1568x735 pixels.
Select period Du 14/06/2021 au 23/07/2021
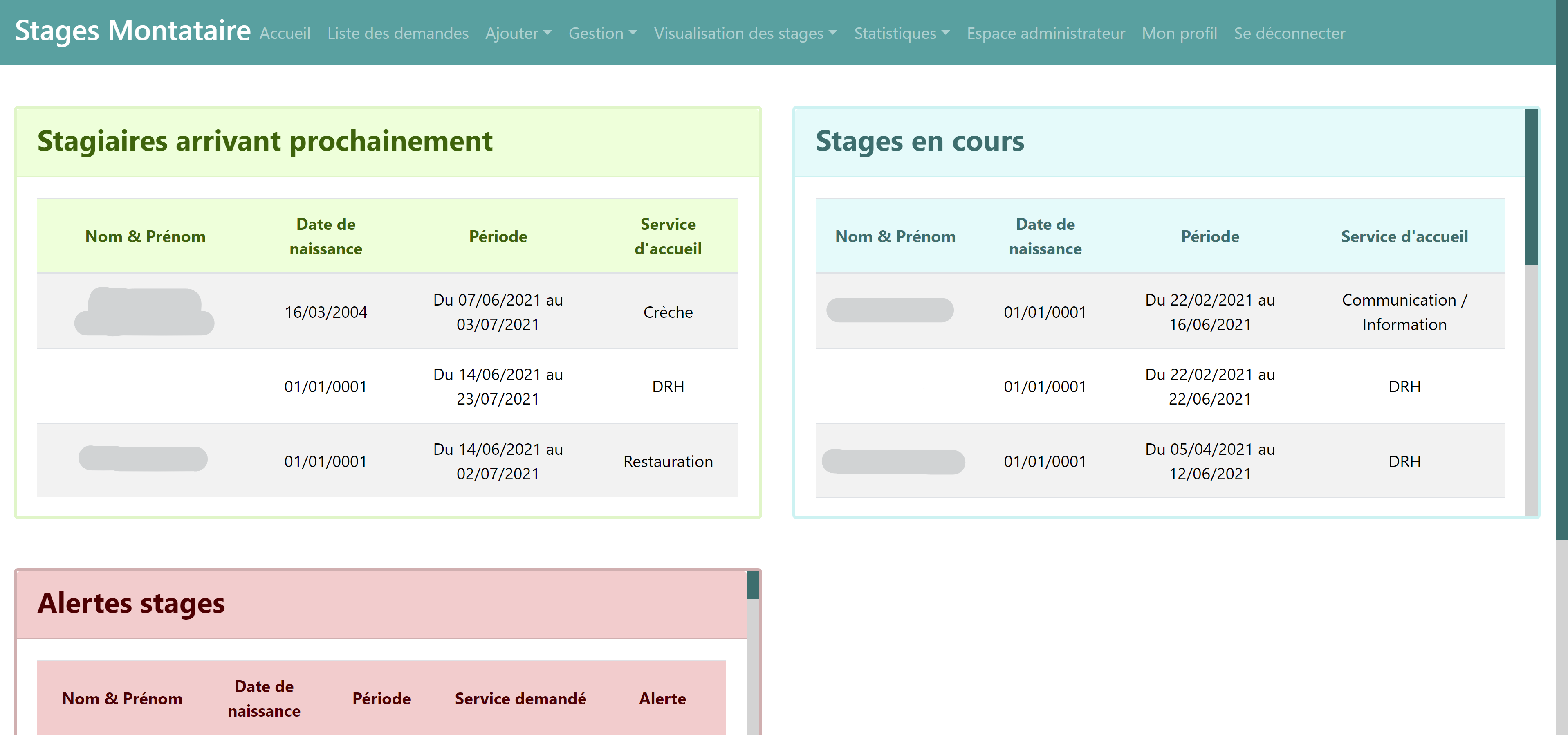coord(498,386)
